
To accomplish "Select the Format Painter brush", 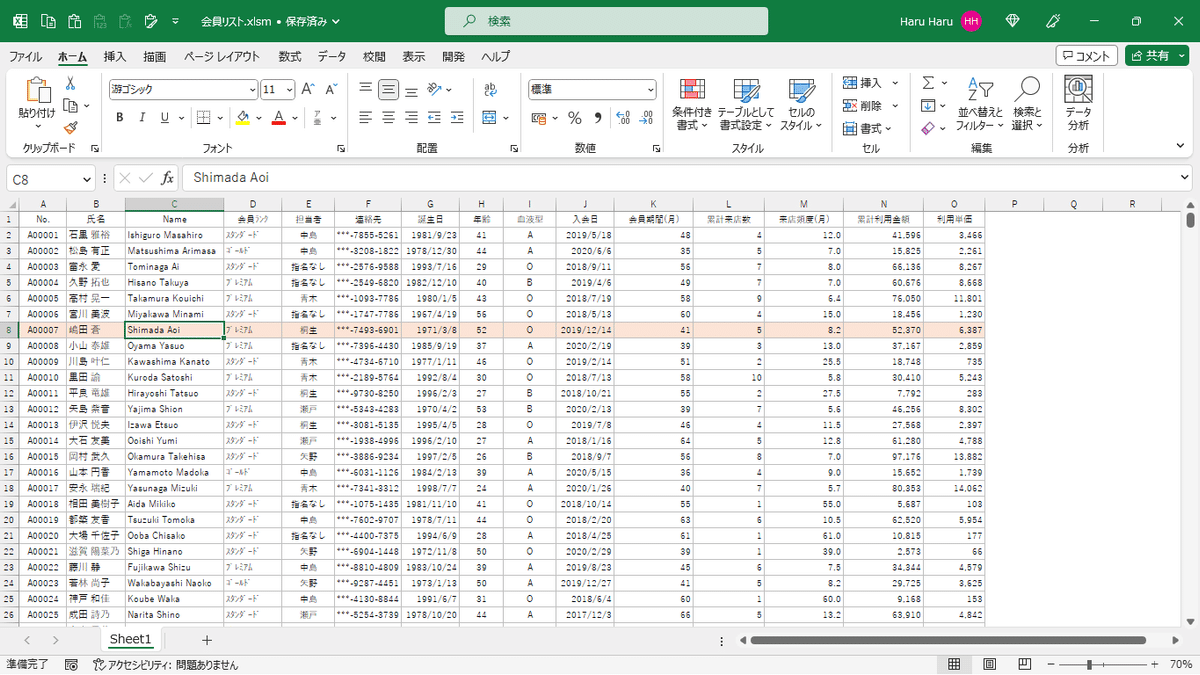I will pyautogui.click(x=71, y=127).
